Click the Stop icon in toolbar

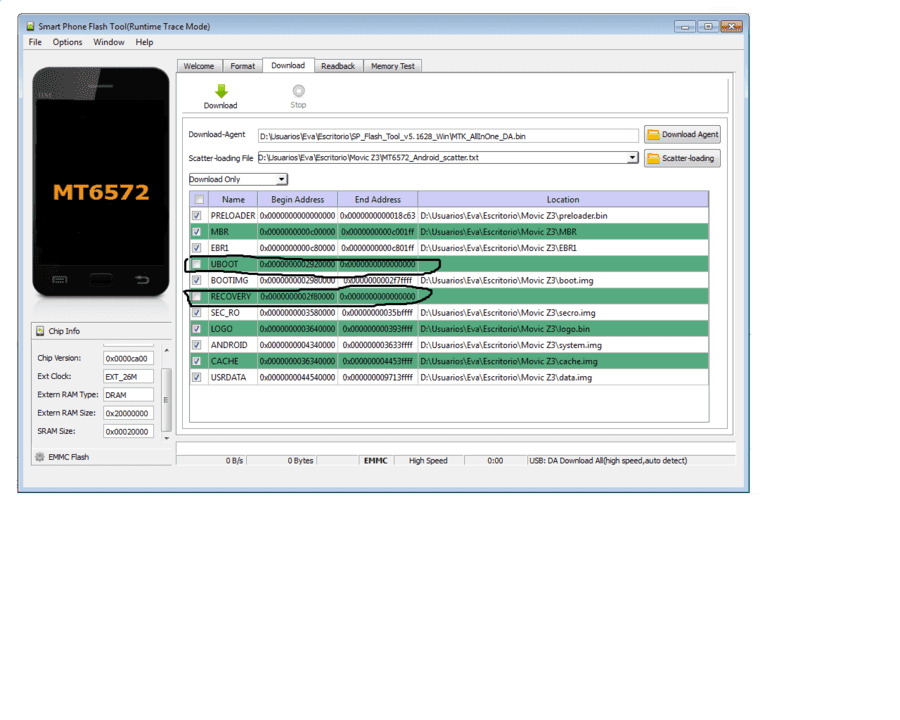click(x=298, y=91)
